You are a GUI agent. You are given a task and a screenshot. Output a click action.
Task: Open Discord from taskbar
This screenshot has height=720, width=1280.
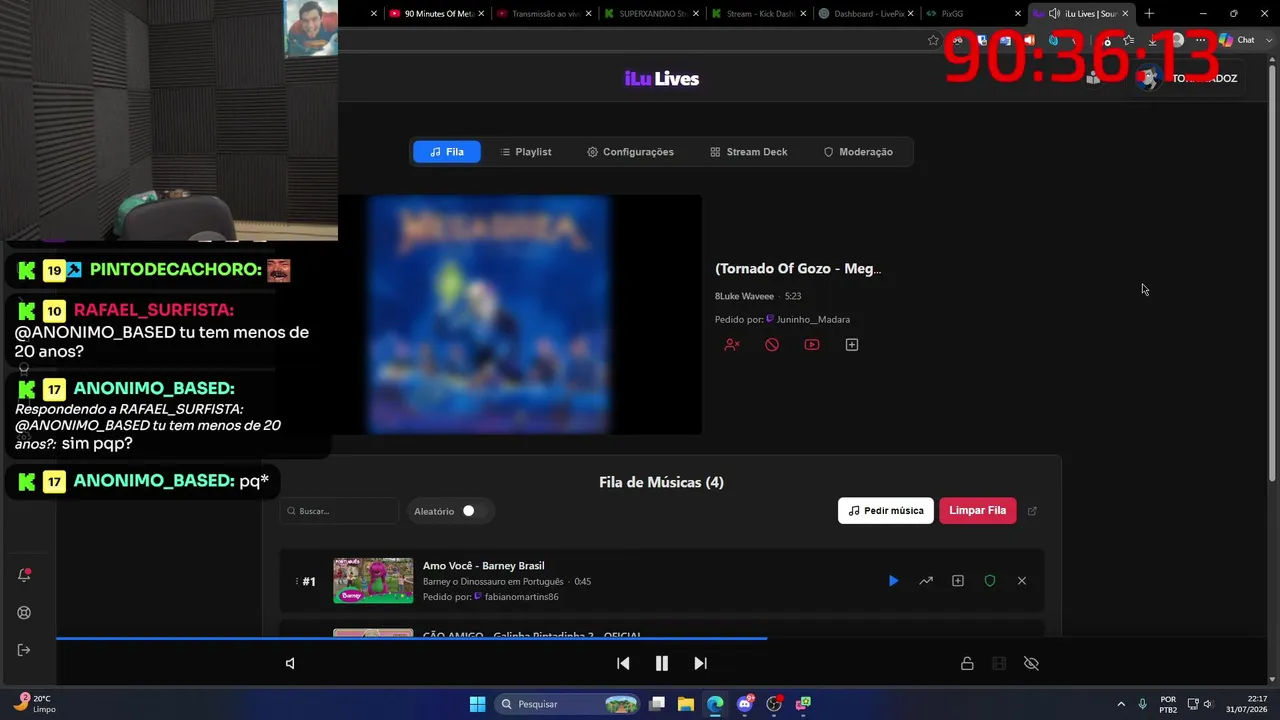[x=745, y=704]
